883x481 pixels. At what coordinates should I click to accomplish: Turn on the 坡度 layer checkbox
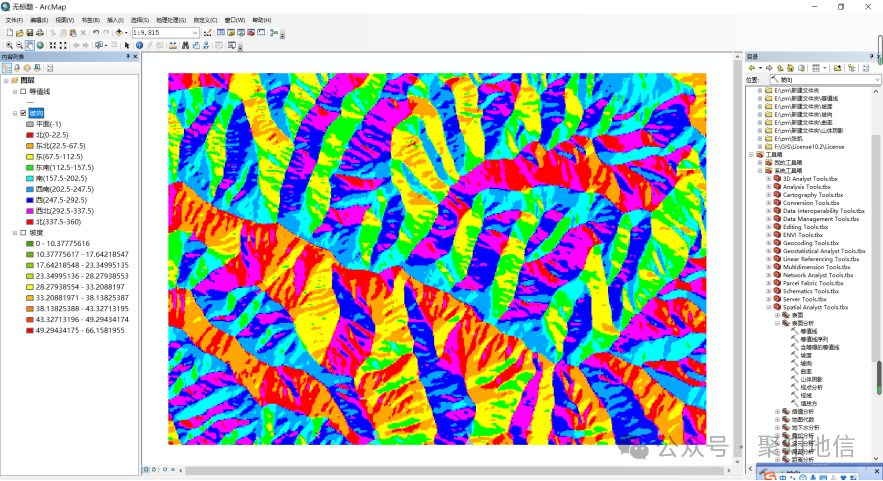[23, 233]
